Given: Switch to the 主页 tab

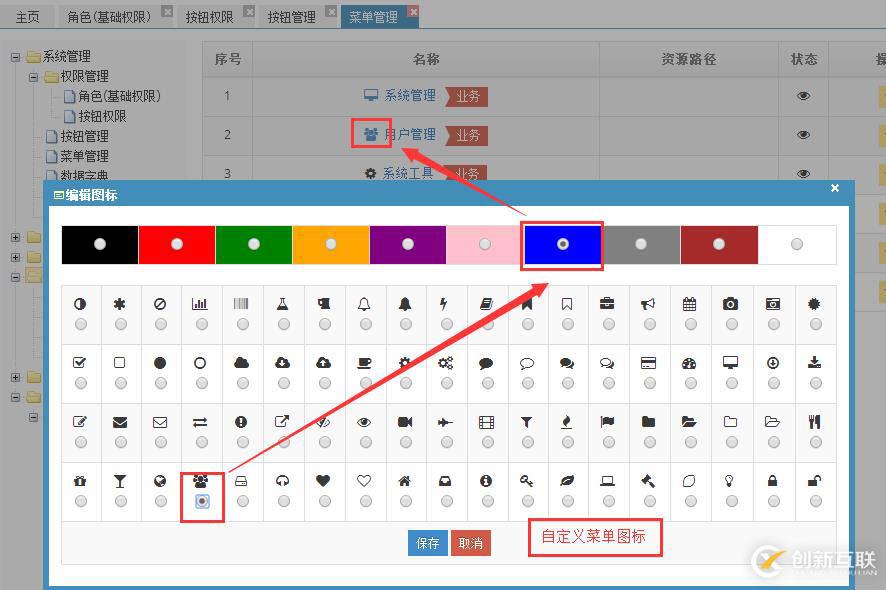Looking at the screenshot, I should click(x=28, y=18).
